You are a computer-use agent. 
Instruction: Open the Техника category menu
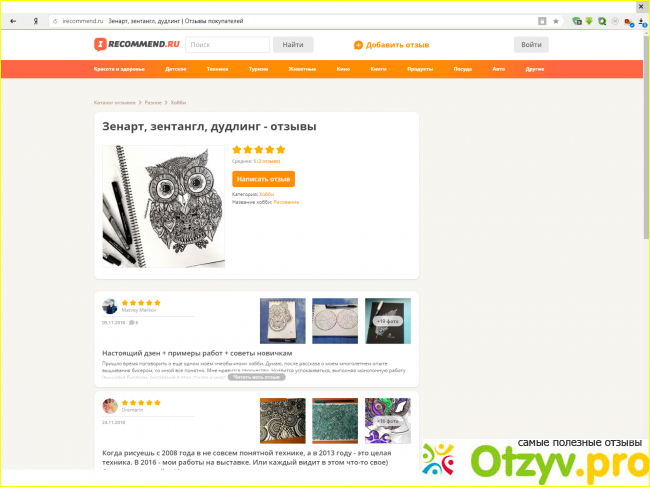pos(217,69)
